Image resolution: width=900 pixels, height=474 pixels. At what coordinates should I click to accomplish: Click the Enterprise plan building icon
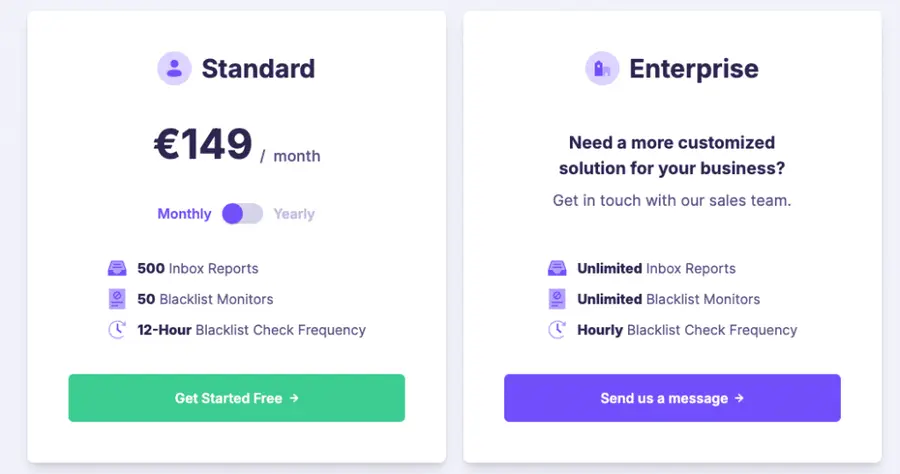(602, 68)
